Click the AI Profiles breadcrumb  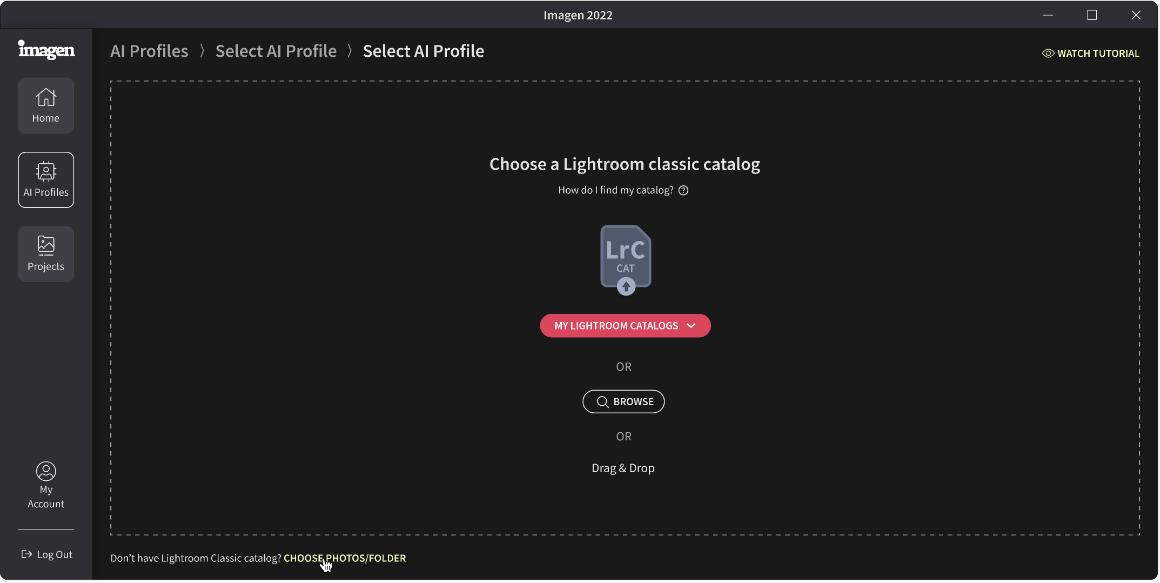[149, 51]
